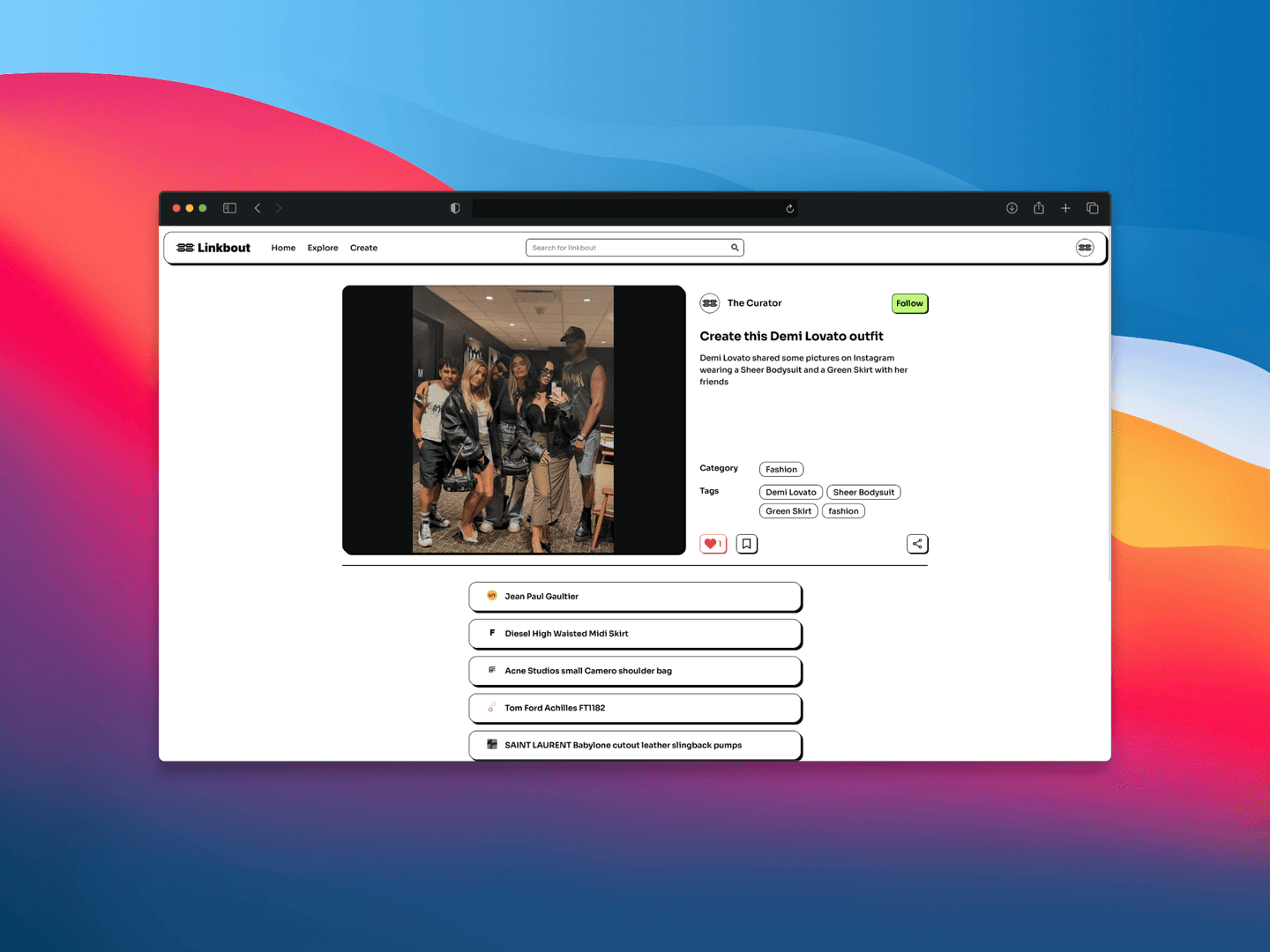This screenshot has width=1270, height=952.
Task: Click the Search for linkbout field
Action: coord(628,248)
